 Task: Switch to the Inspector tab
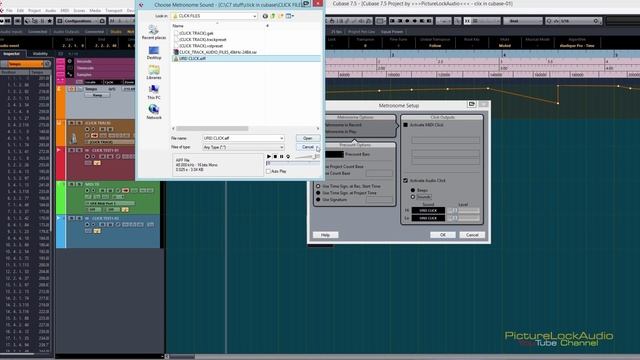pos(11,53)
